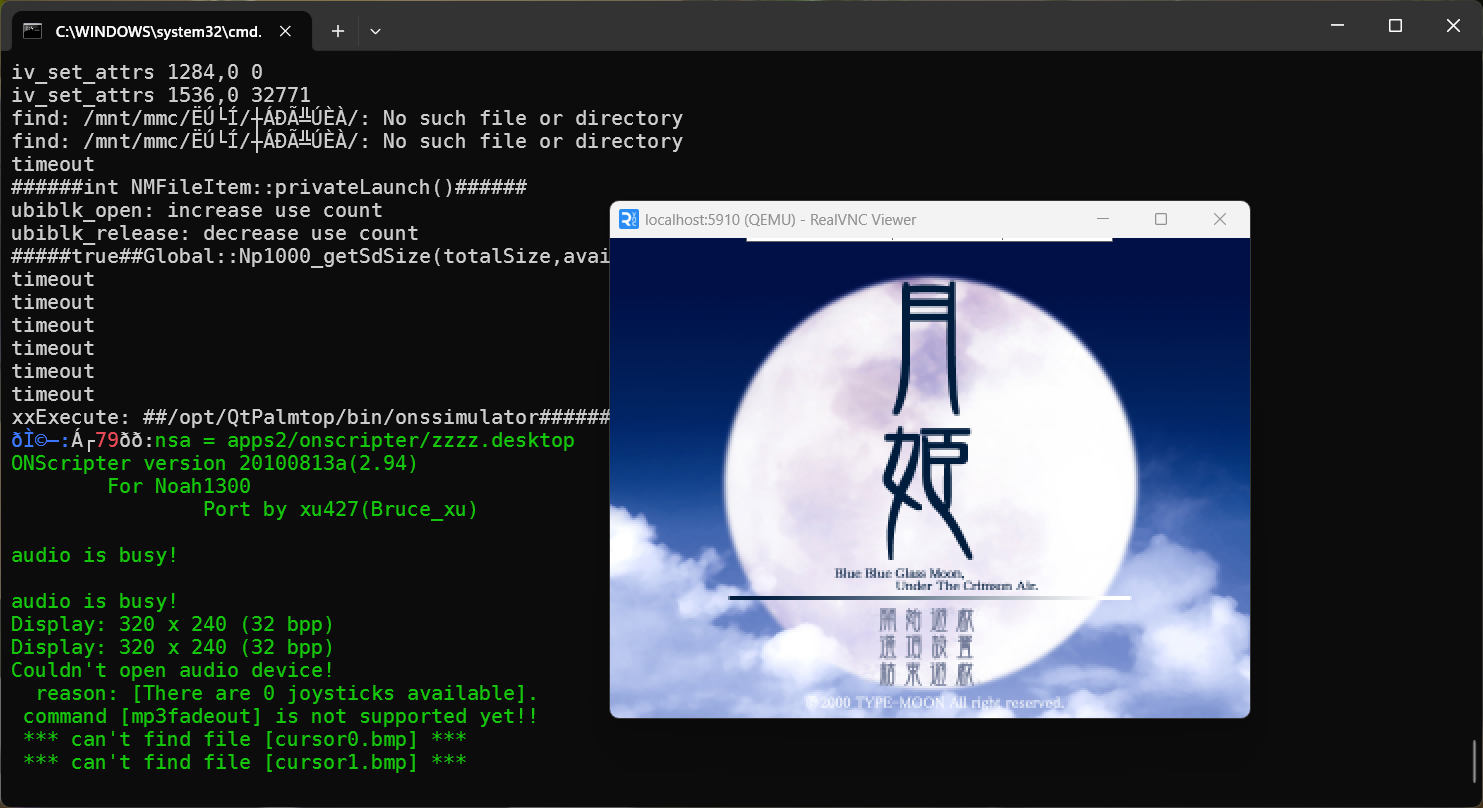Click the cmd.exe terminal tab icon
The image size is (1483, 808).
click(x=32, y=31)
